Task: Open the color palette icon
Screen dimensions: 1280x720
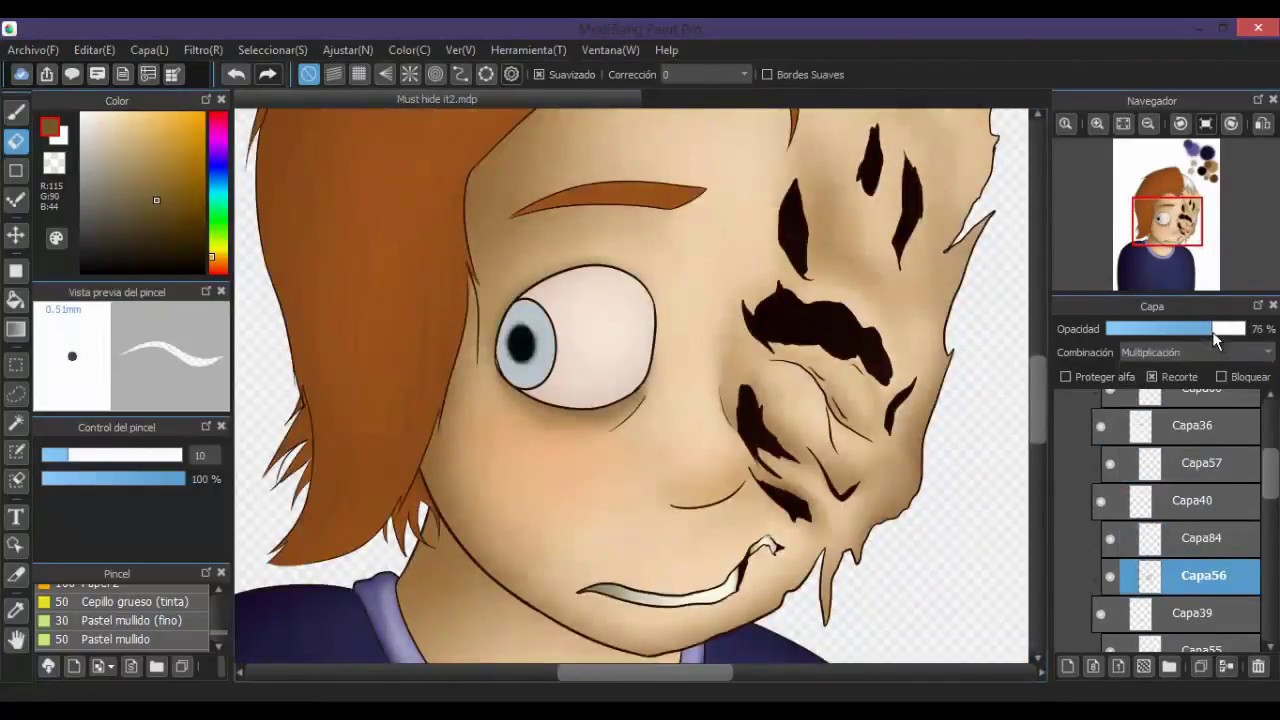Action: click(x=56, y=238)
